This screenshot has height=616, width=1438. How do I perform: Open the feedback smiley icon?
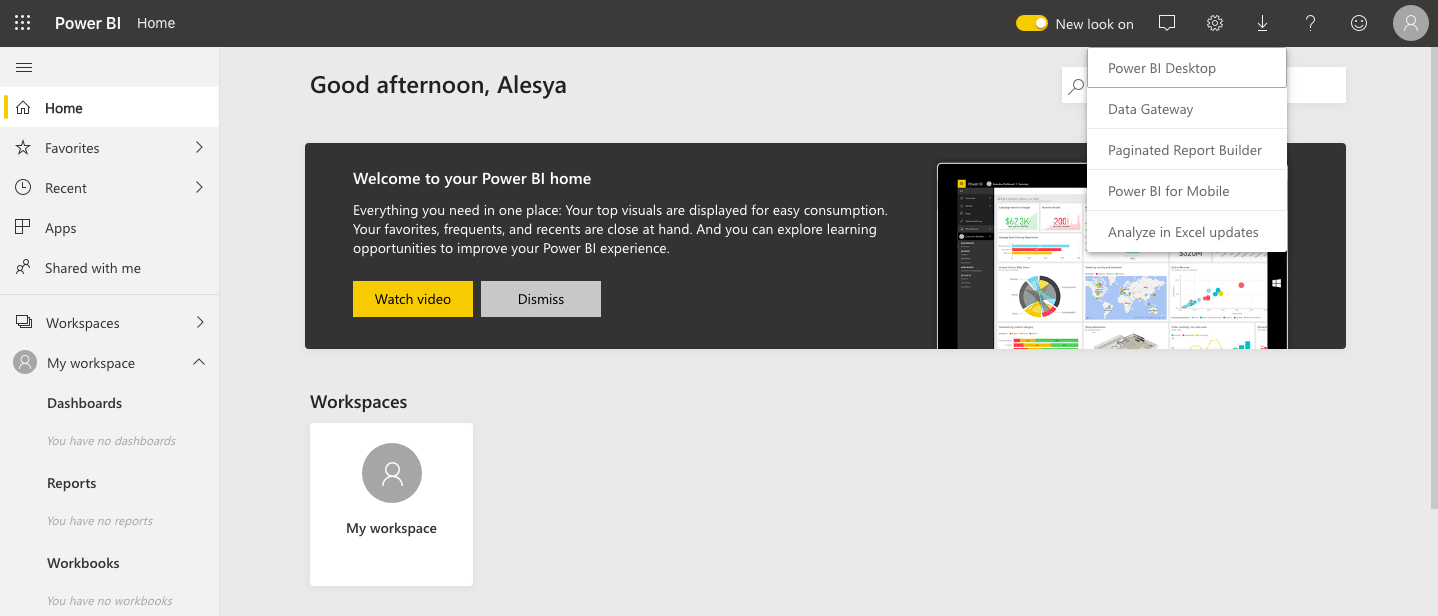tap(1358, 22)
